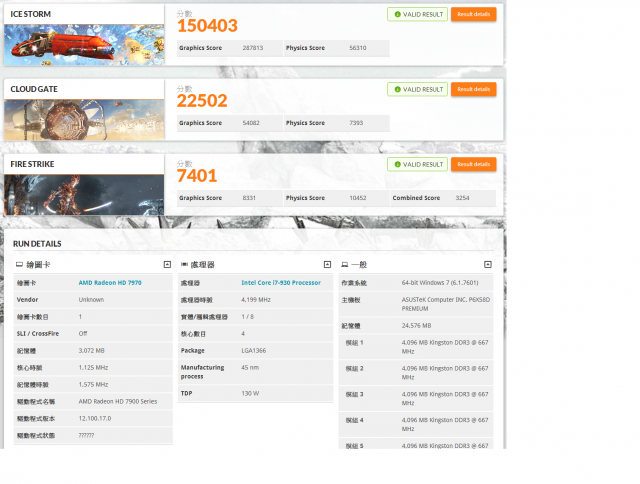Click the CLOUD GATE title
This screenshot has width=640, height=484.
(34, 89)
